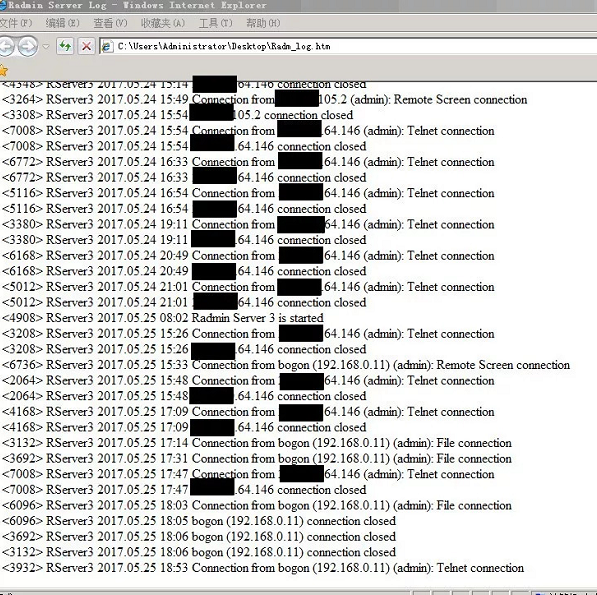Select the <3308> 15:54 105.2 connection closed line
This screenshot has height=595, width=597.
[177, 115]
